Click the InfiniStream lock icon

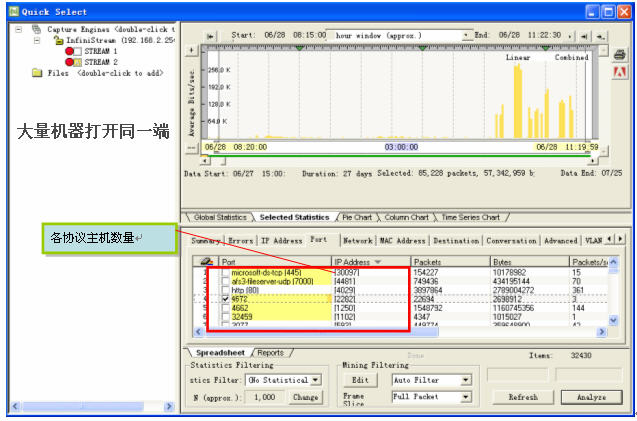coord(59,40)
